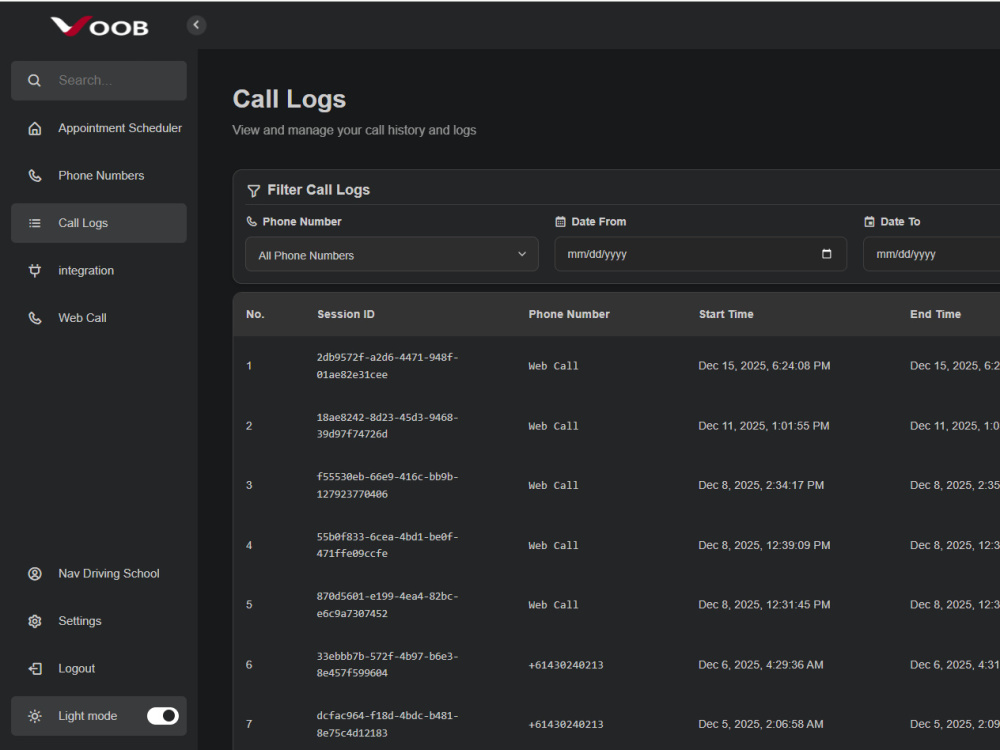Click the Nav Driving School profile icon
This screenshot has width=1000, height=750.
[35, 573]
